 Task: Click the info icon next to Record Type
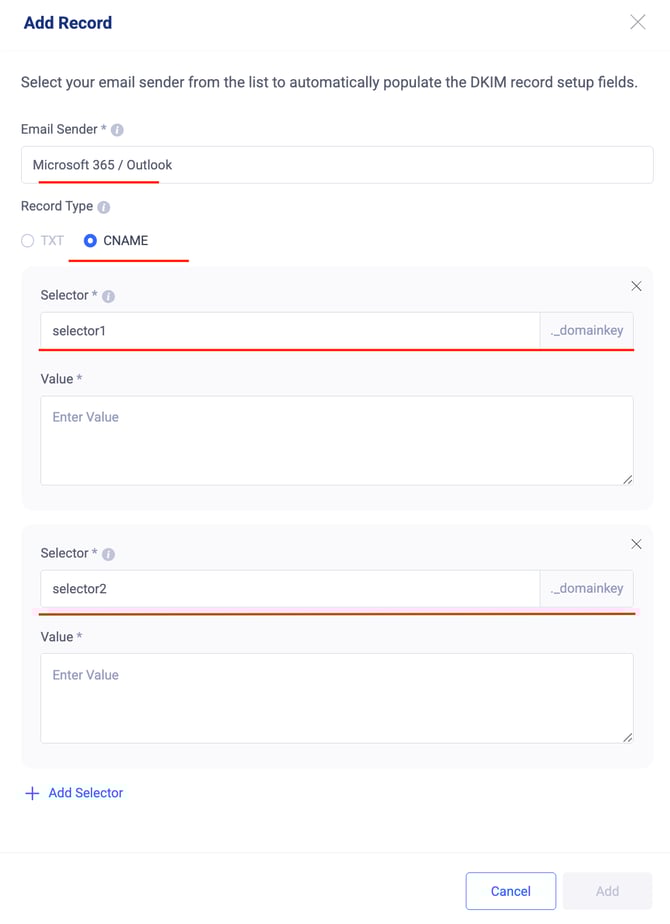104,207
